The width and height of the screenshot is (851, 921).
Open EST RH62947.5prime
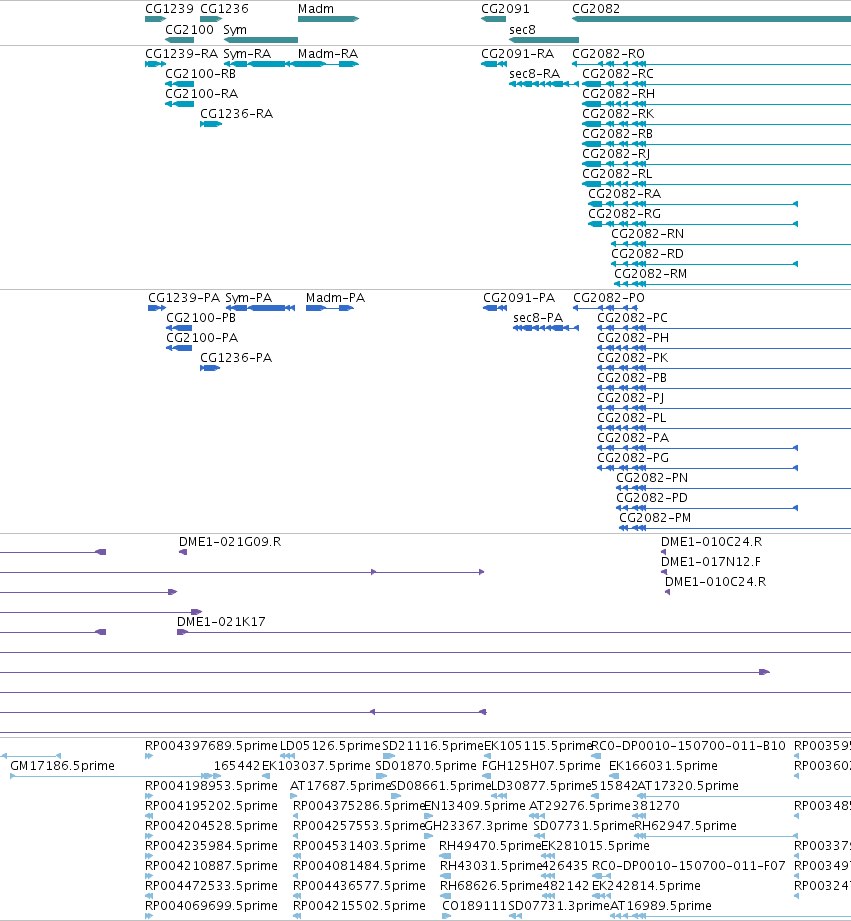[685, 826]
